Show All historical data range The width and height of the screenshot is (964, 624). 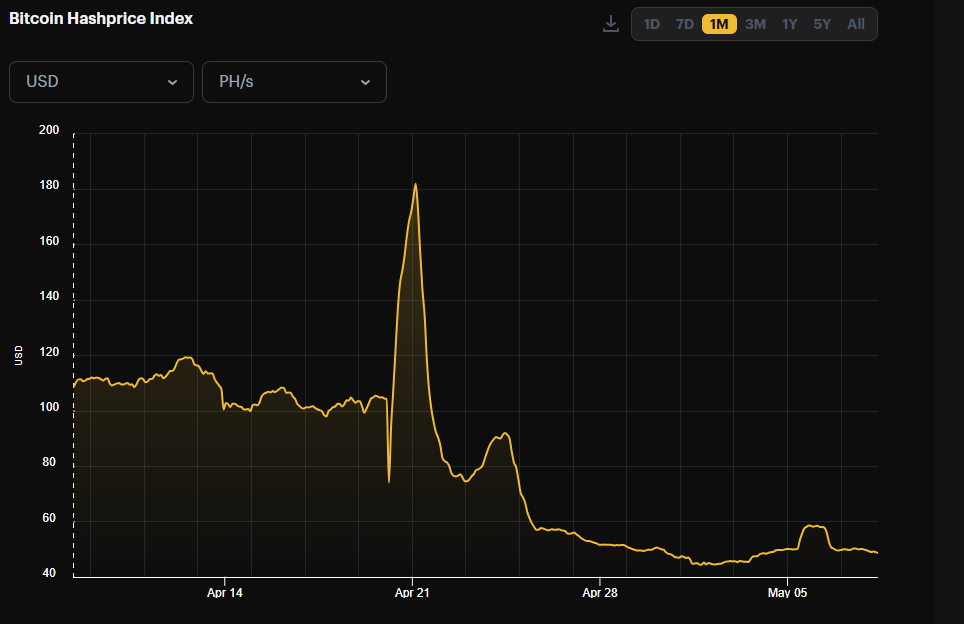pos(856,24)
